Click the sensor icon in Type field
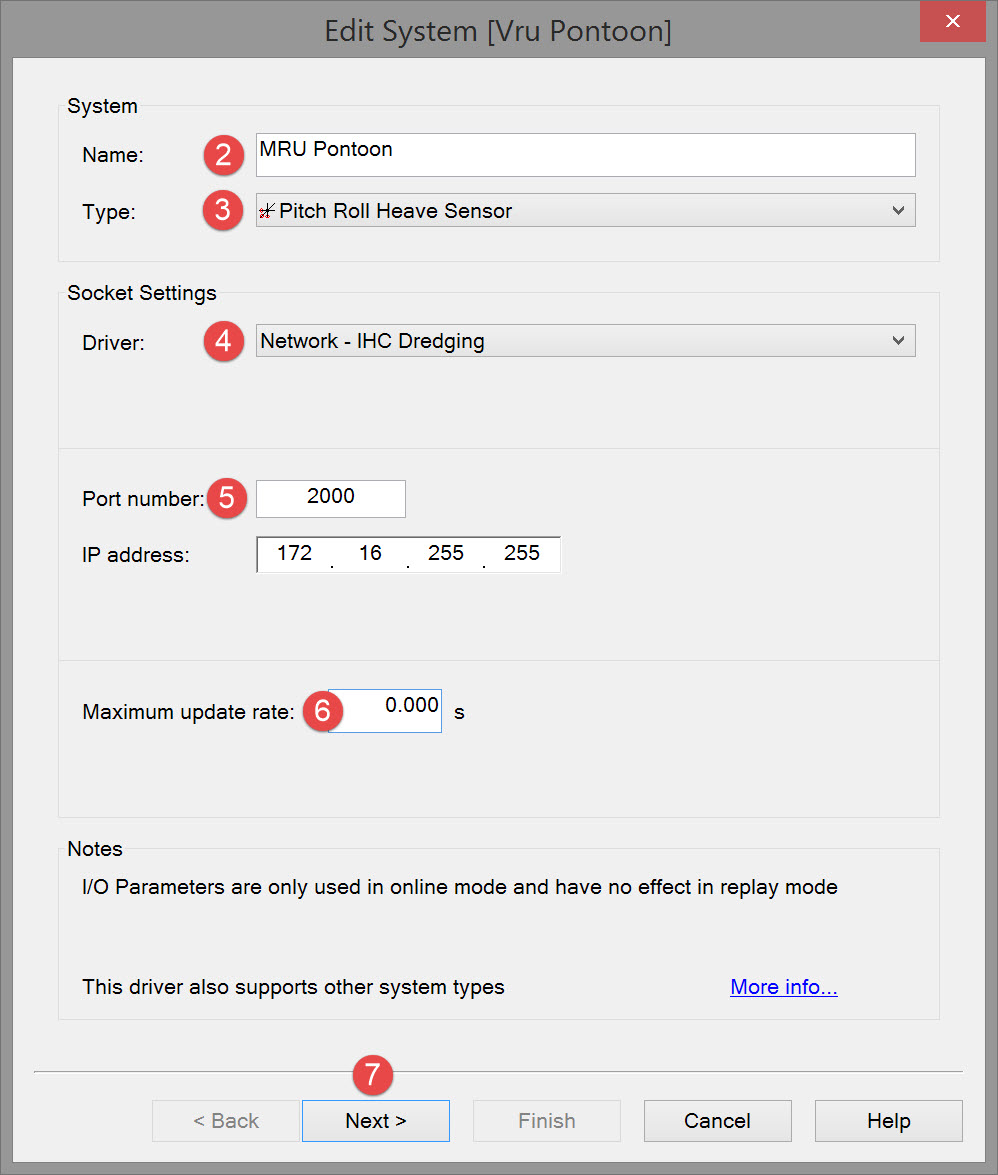998x1175 pixels. click(x=266, y=211)
